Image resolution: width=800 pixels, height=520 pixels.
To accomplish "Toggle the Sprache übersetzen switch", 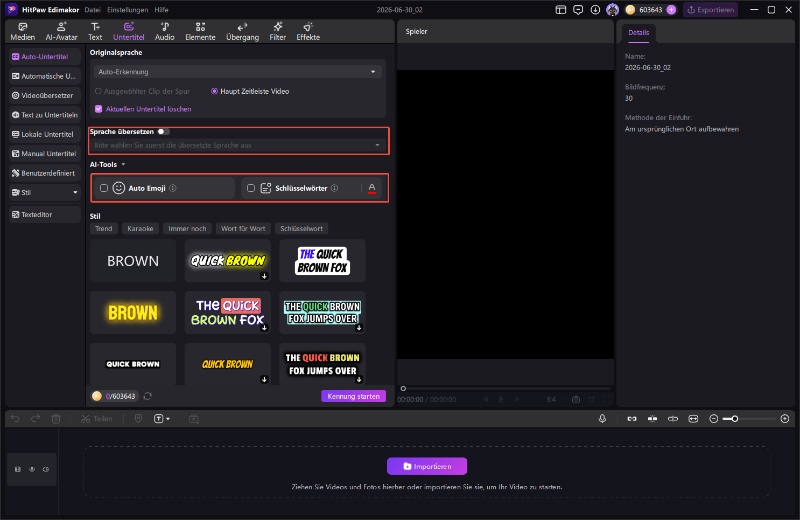I will 163,132.
